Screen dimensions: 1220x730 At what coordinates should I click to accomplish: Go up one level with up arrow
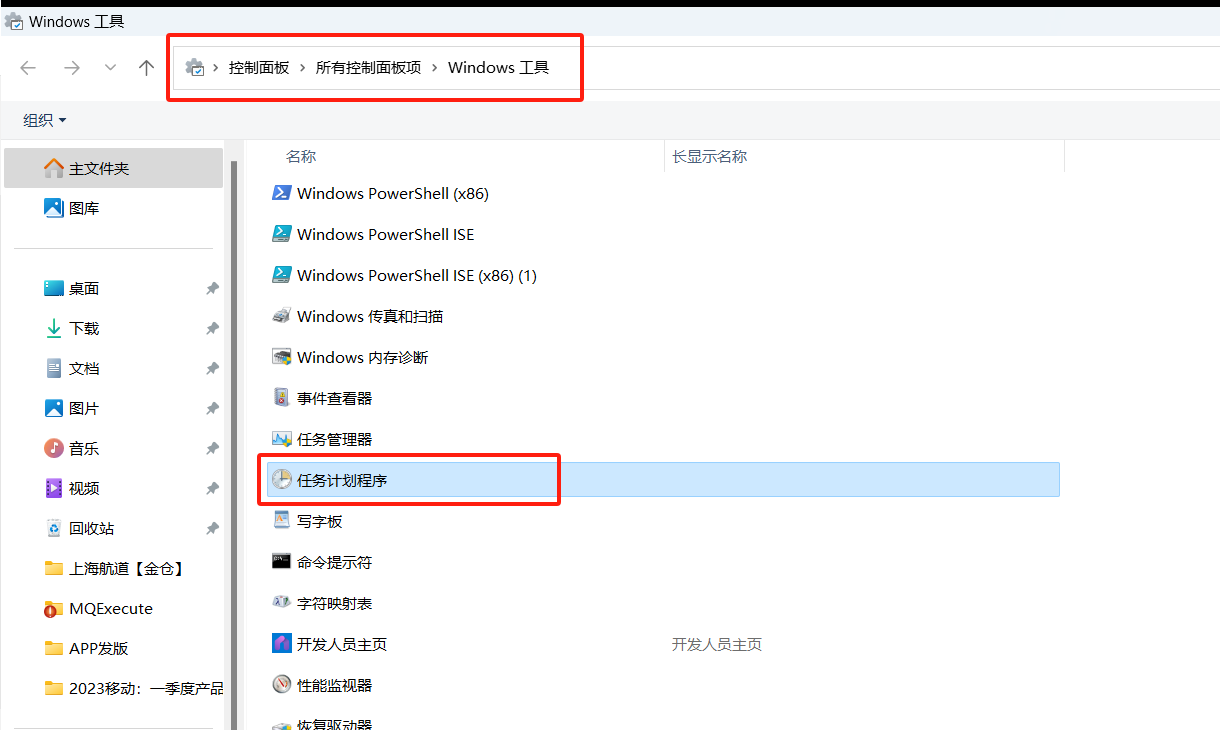point(147,67)
